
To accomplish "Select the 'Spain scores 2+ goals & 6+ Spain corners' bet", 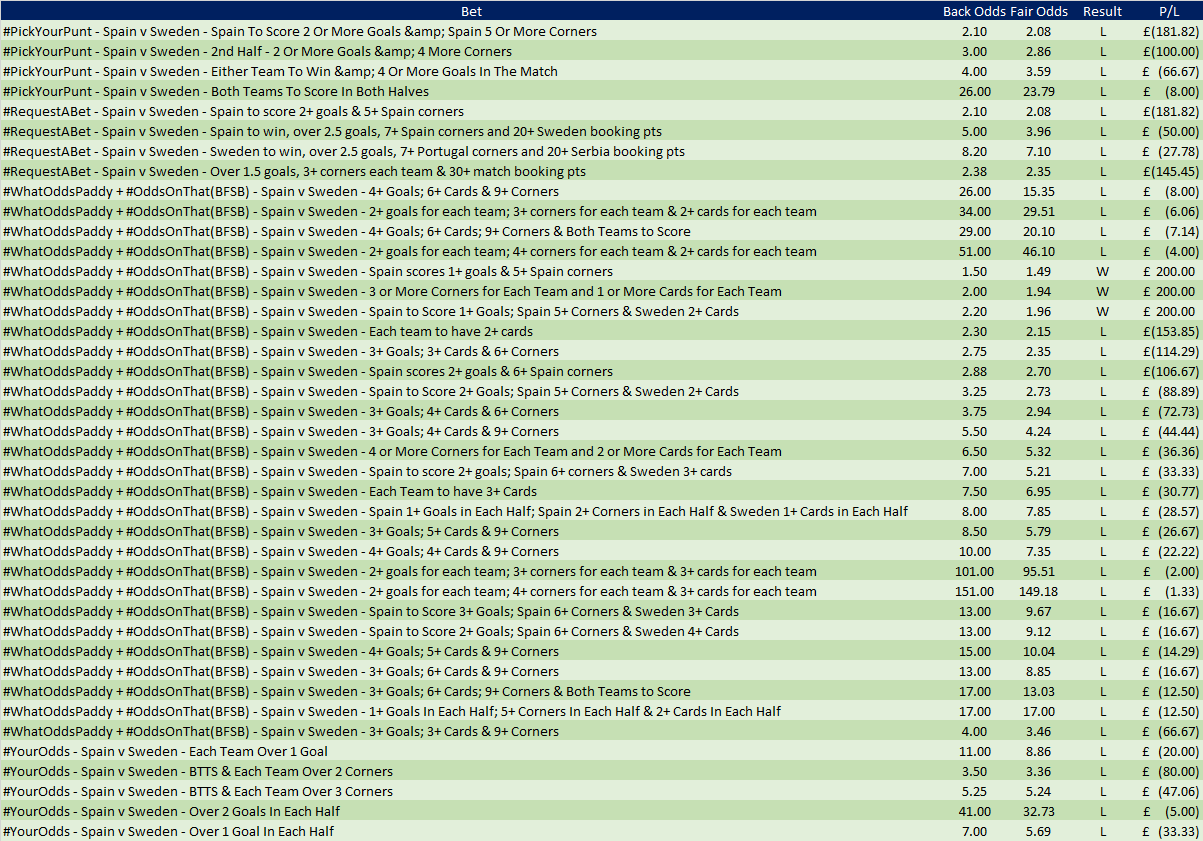I will coord(308,371).
